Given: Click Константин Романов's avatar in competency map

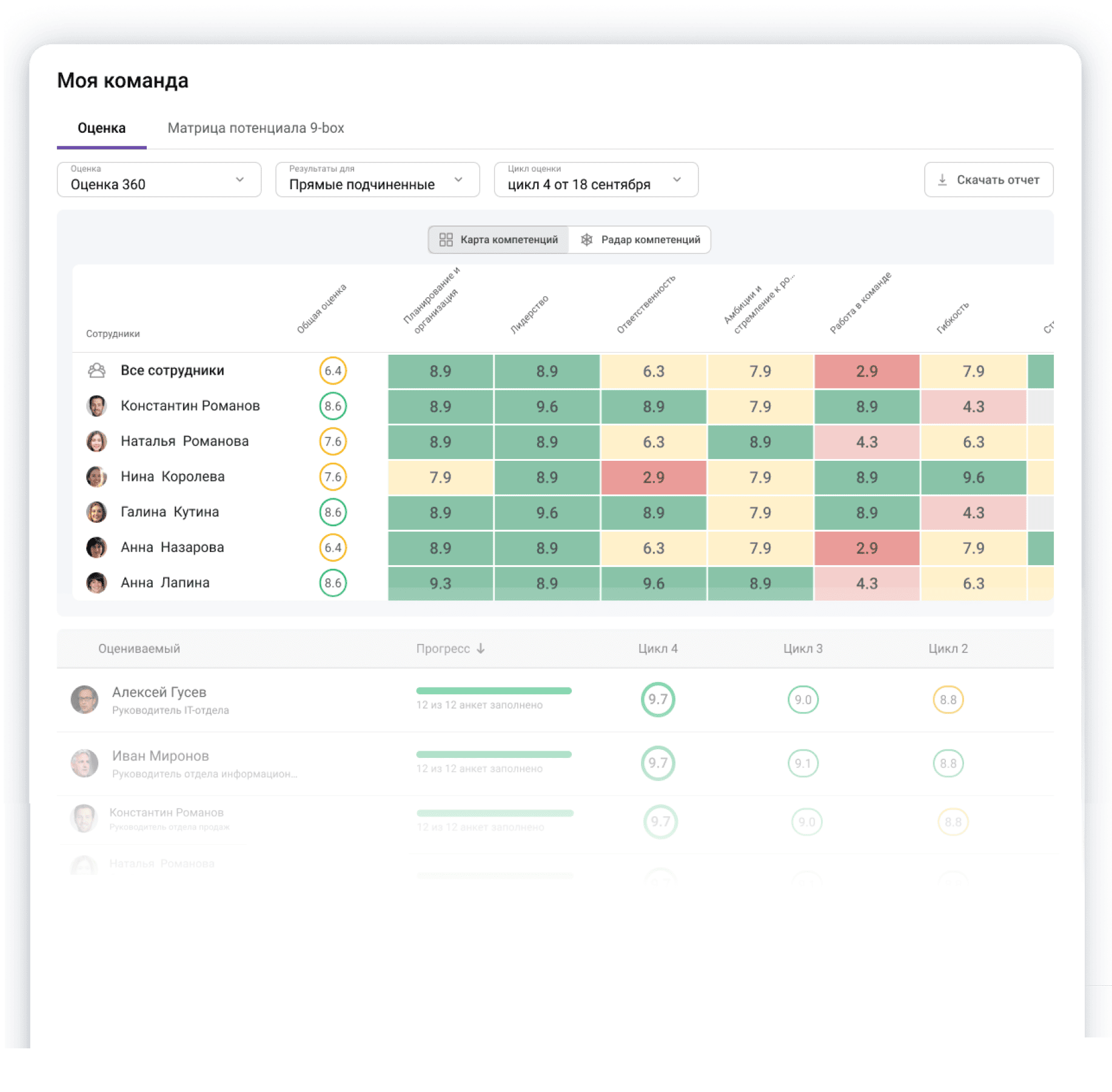Looking at the screenshot, I should click(x=96, y=406).
